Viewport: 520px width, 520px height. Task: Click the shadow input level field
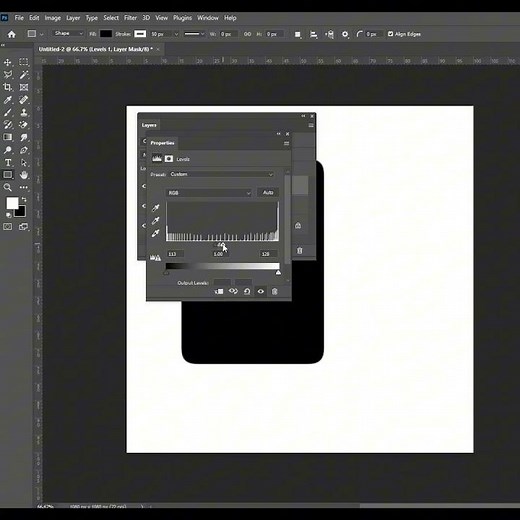175,254
